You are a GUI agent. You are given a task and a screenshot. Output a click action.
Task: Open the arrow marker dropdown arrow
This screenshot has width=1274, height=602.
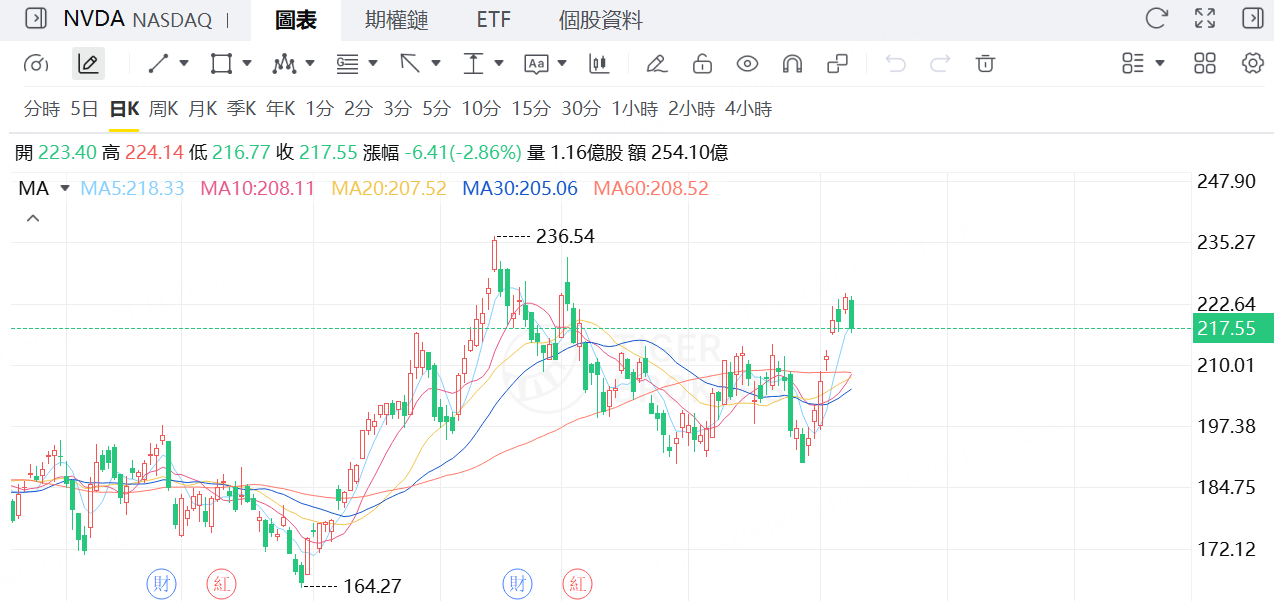(436, 63)
